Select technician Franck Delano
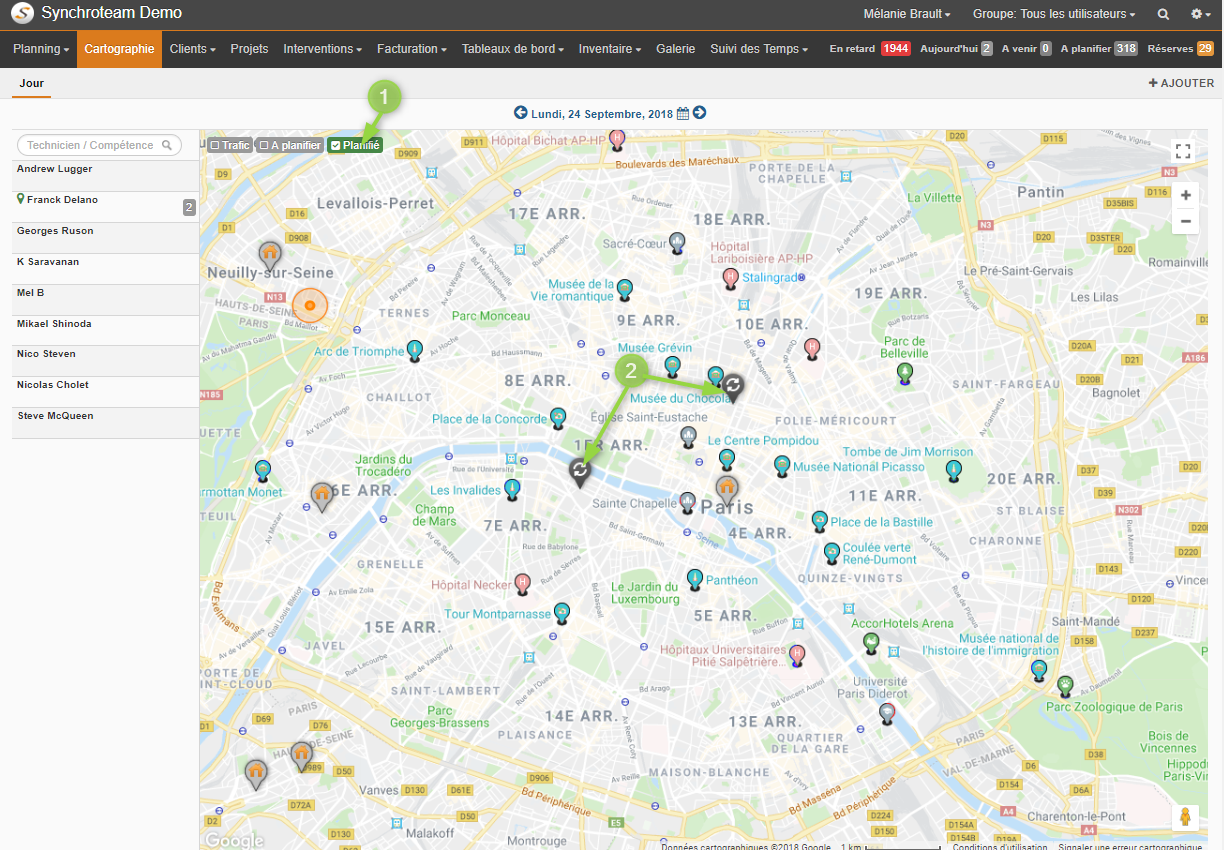This screenshot has height=850, width=1224. [106, 207]
